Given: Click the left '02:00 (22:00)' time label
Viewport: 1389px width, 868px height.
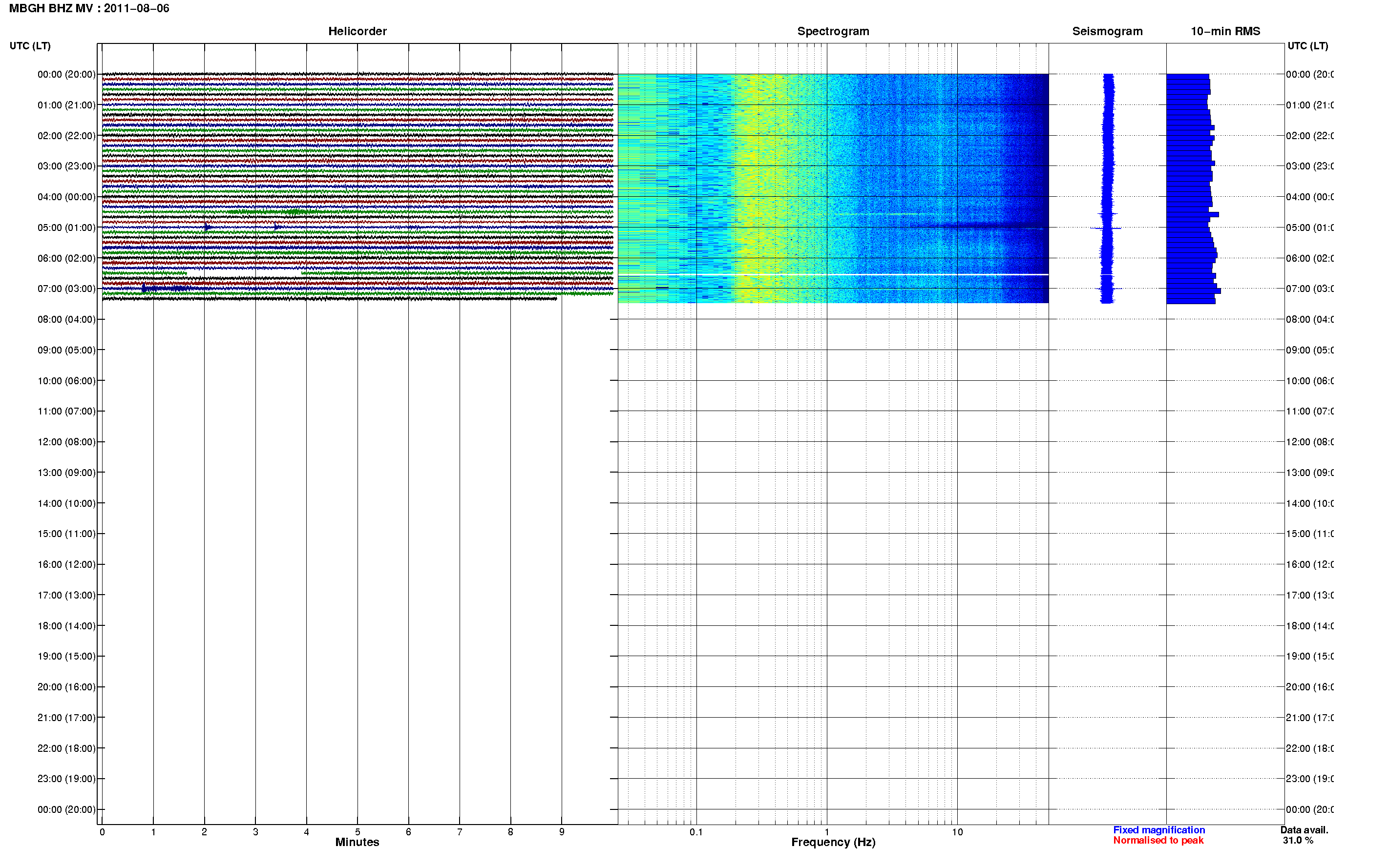Looking at the screenshot, I should (66, 136).
